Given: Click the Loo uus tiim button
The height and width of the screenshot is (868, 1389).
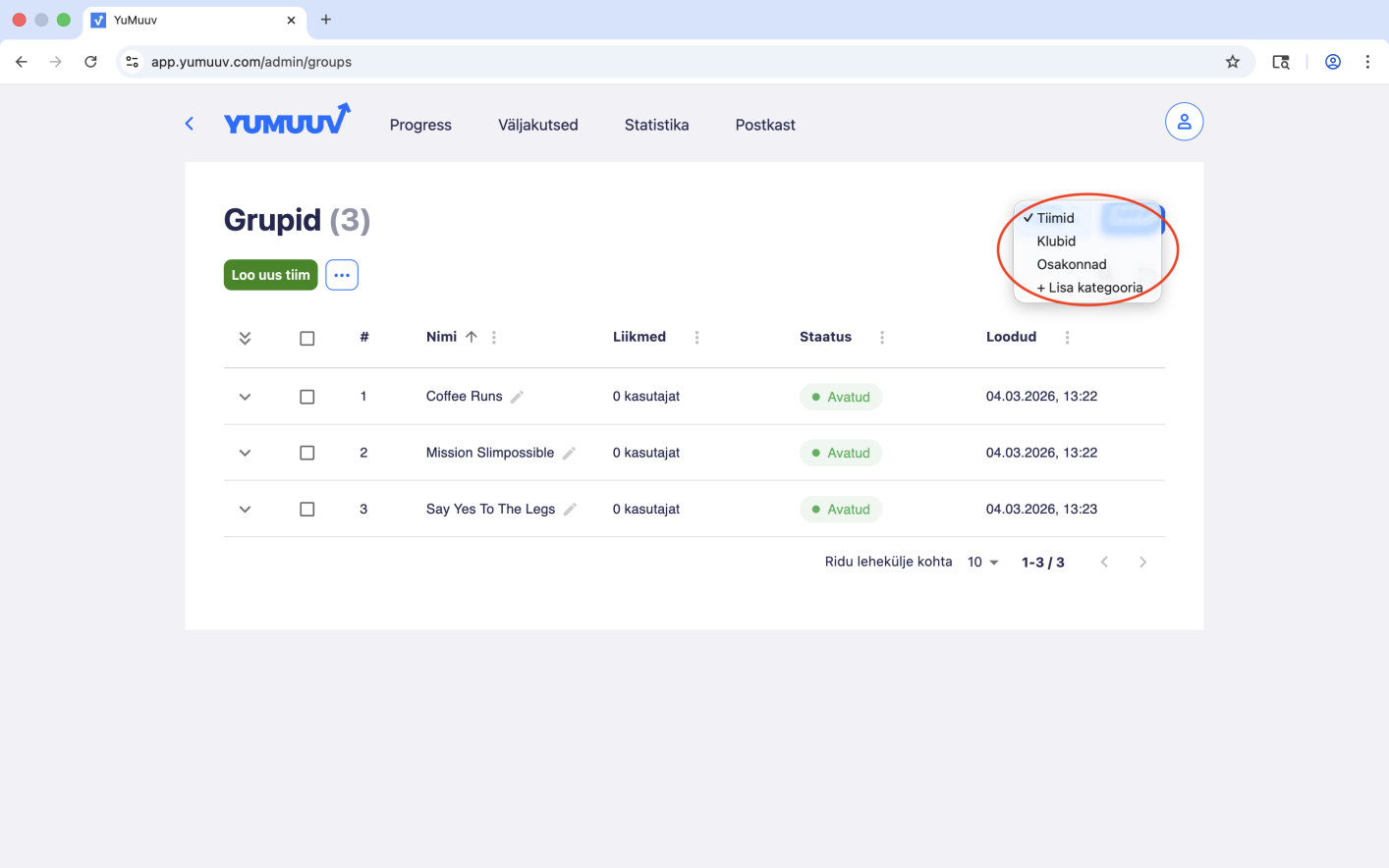Looking at the screenshot, I should point(270,275).
